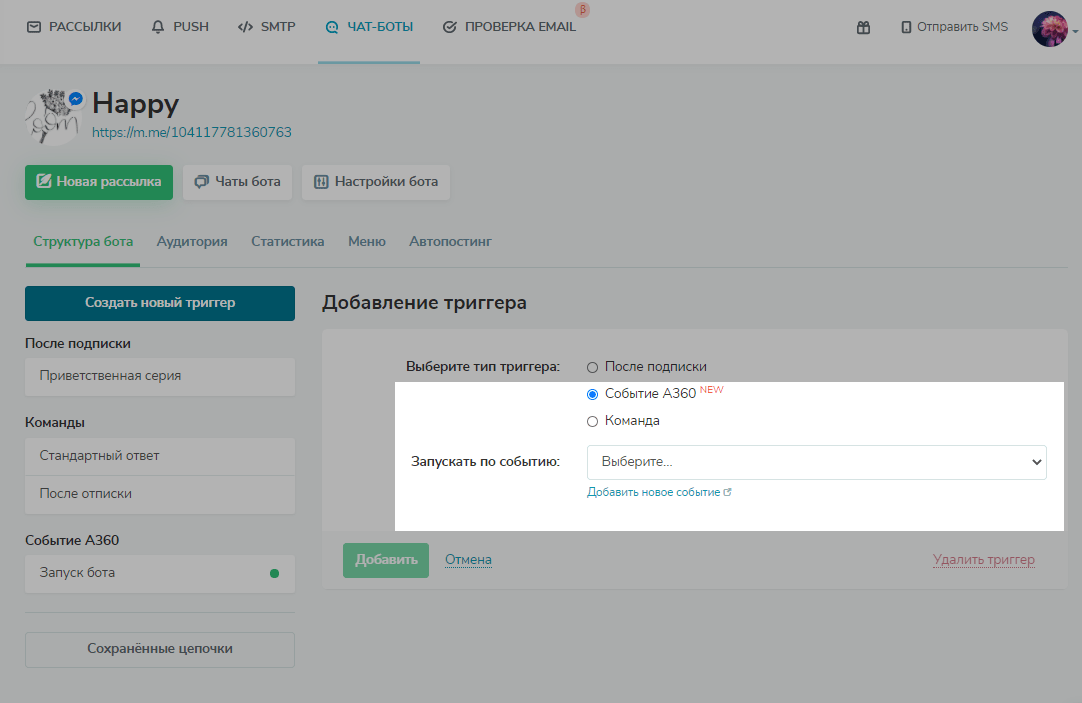Click the Happy bot avatar image

[x=52, y=117]
